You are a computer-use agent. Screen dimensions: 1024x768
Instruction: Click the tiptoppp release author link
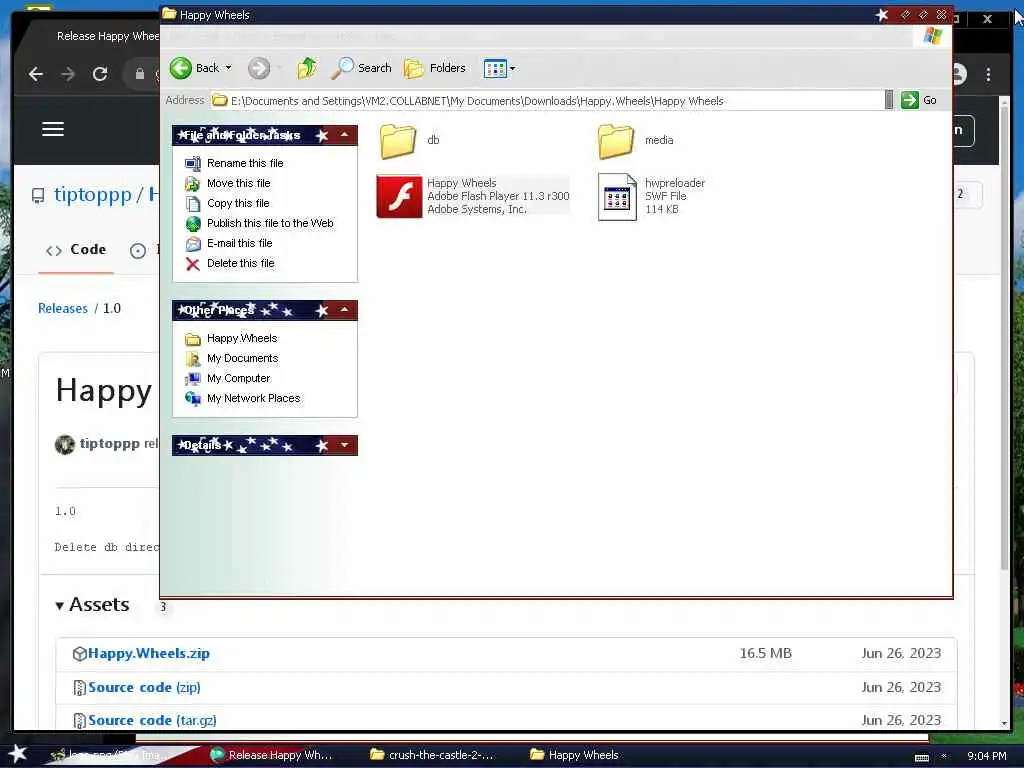[x=110, y=443]
